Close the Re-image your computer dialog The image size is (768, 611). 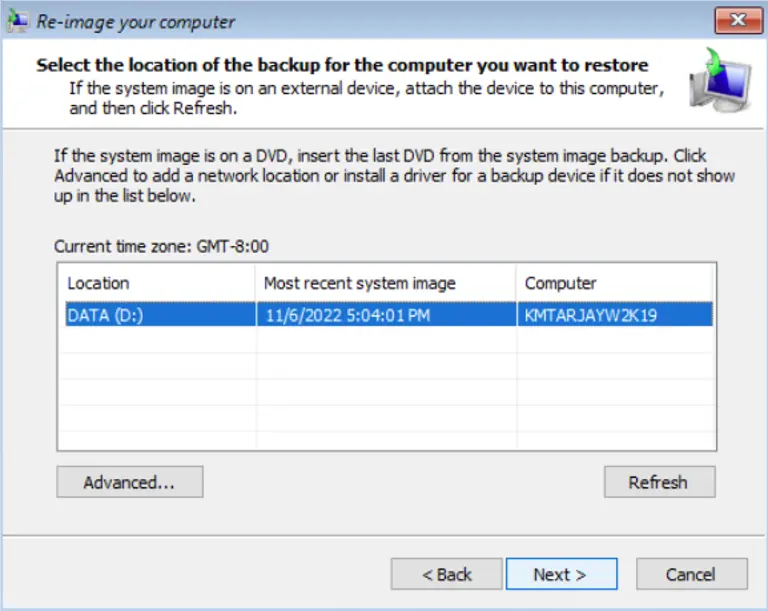[x=737, y=20]
